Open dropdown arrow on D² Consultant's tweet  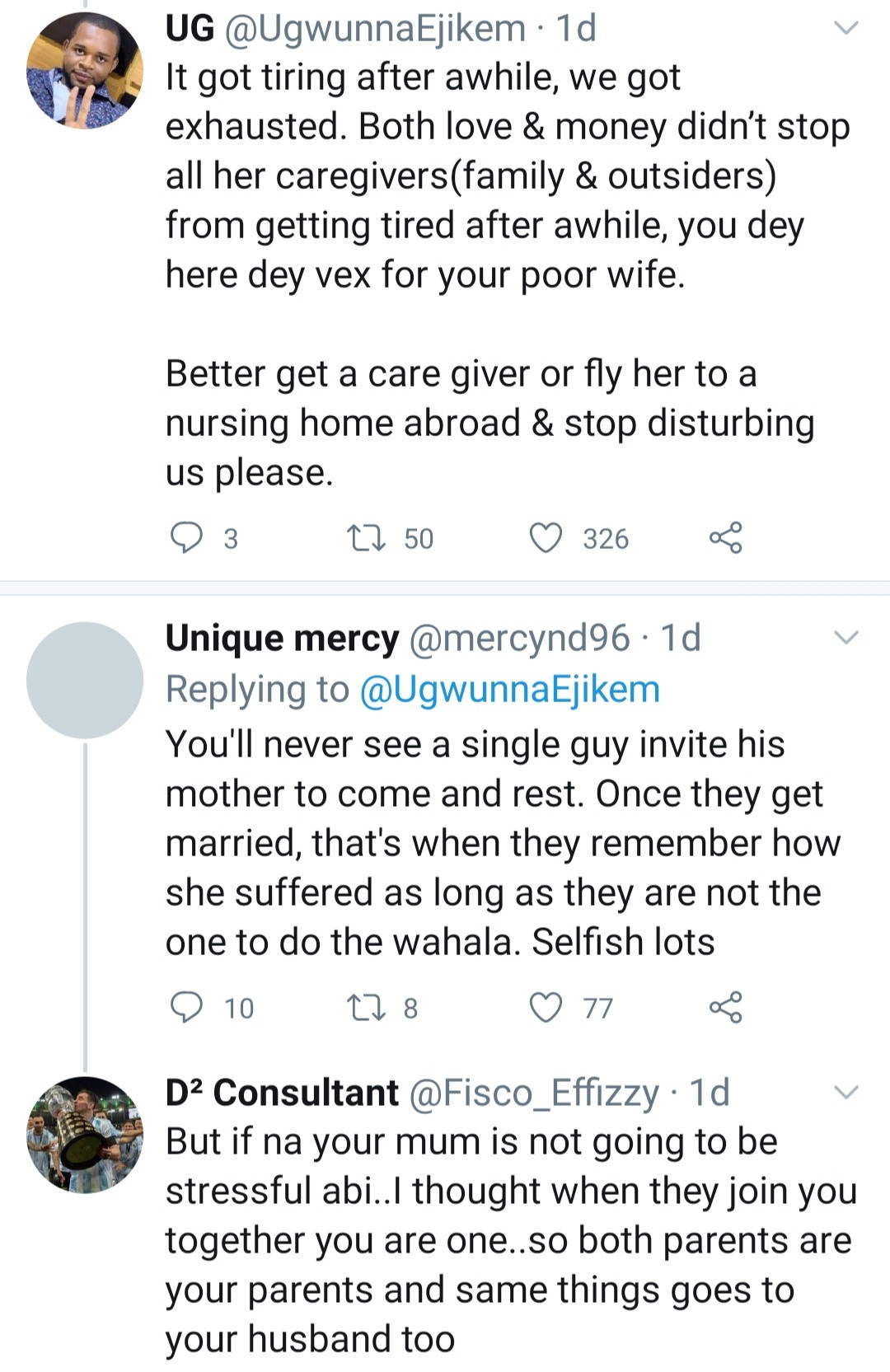pos(846,1093)
